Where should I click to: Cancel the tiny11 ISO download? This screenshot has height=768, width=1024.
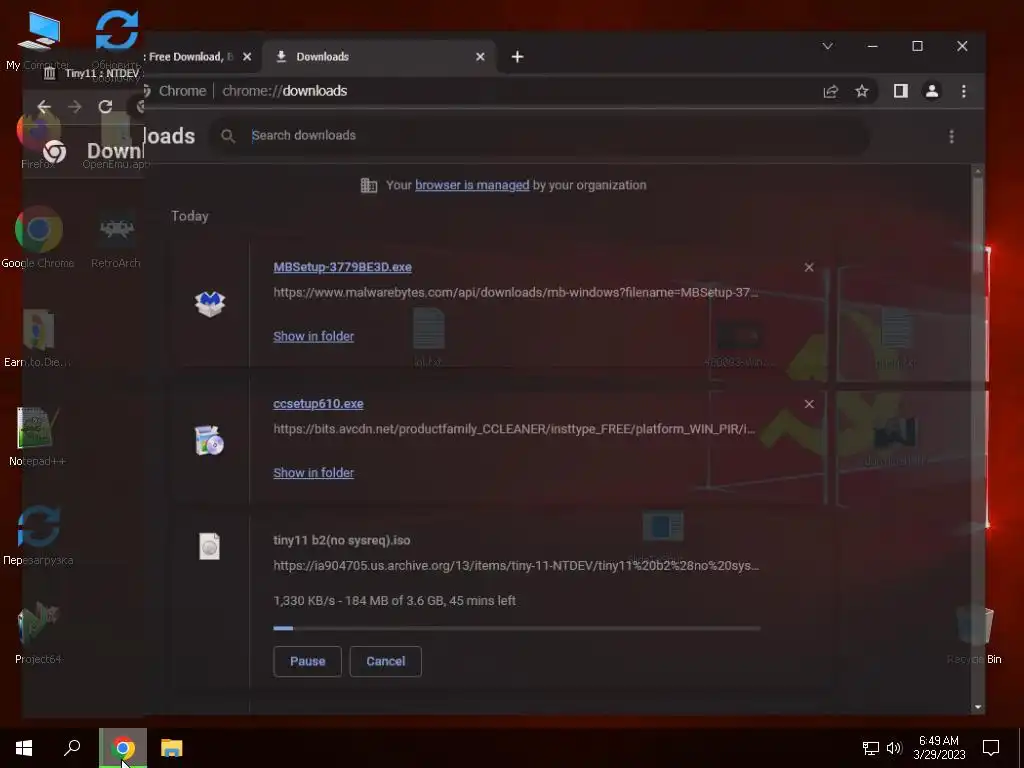(385, 662)
